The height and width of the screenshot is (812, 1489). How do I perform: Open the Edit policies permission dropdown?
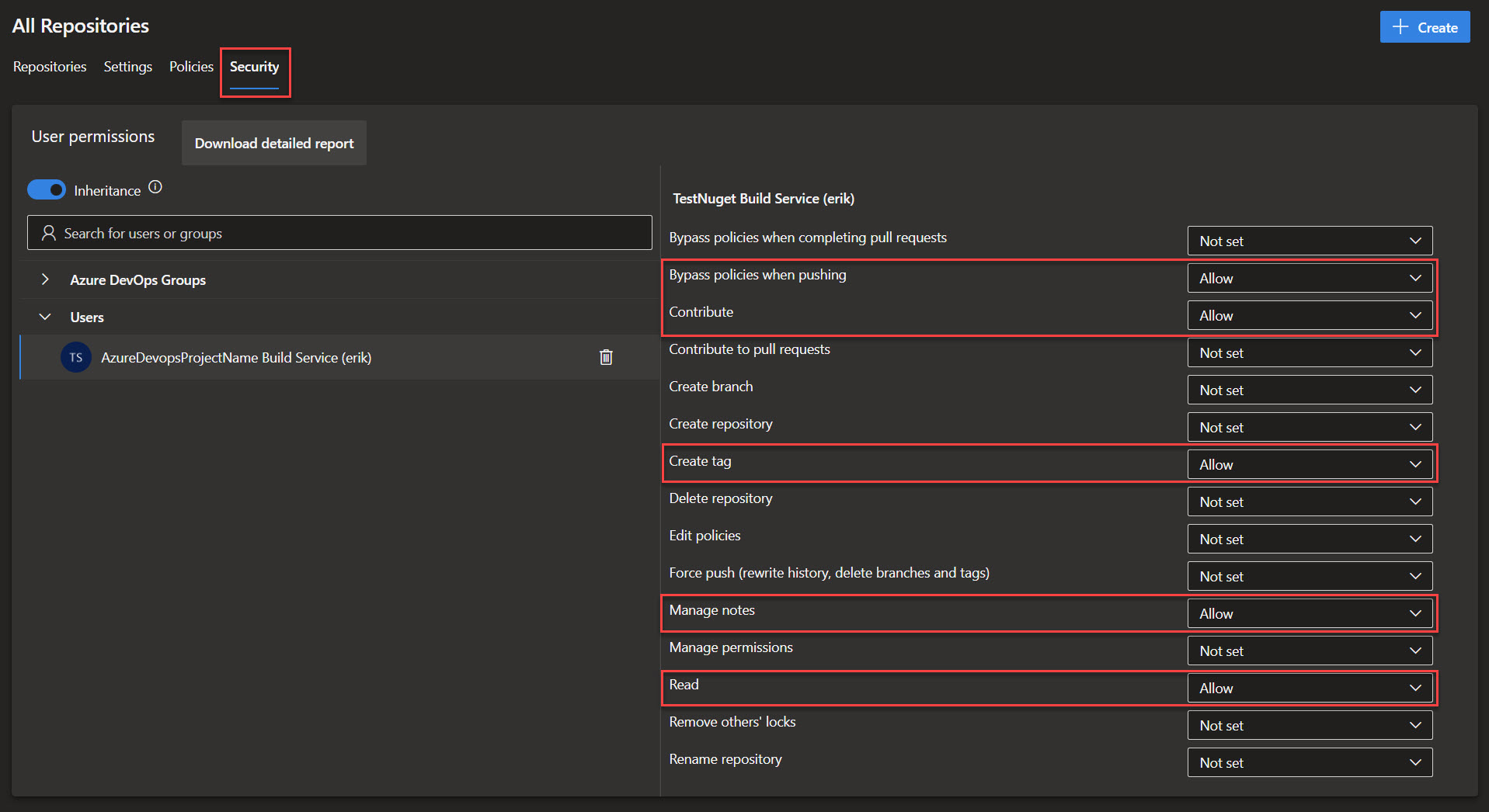coord(1310,539)
